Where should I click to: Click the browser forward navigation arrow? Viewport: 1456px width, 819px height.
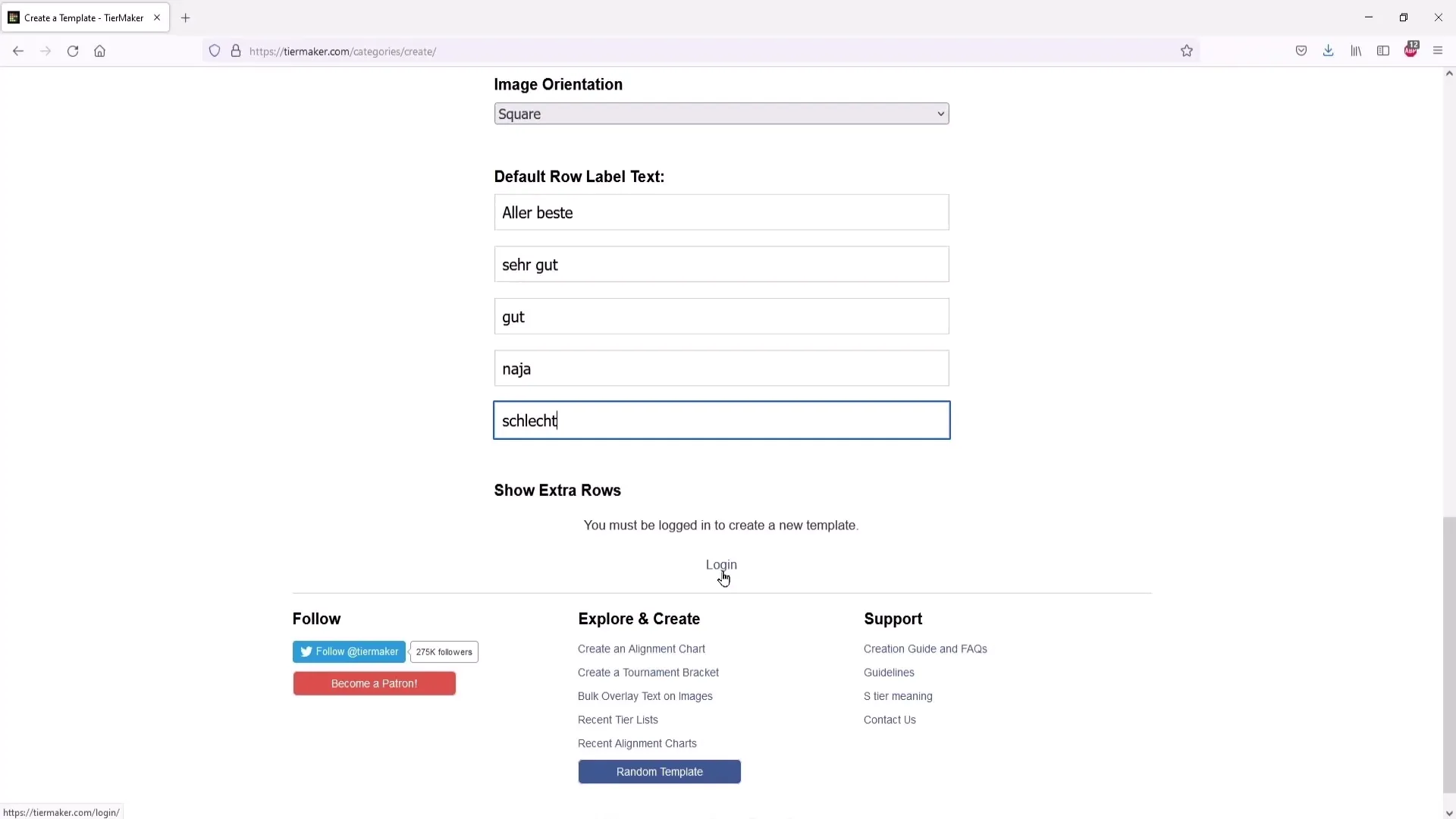tap(45, 51)
